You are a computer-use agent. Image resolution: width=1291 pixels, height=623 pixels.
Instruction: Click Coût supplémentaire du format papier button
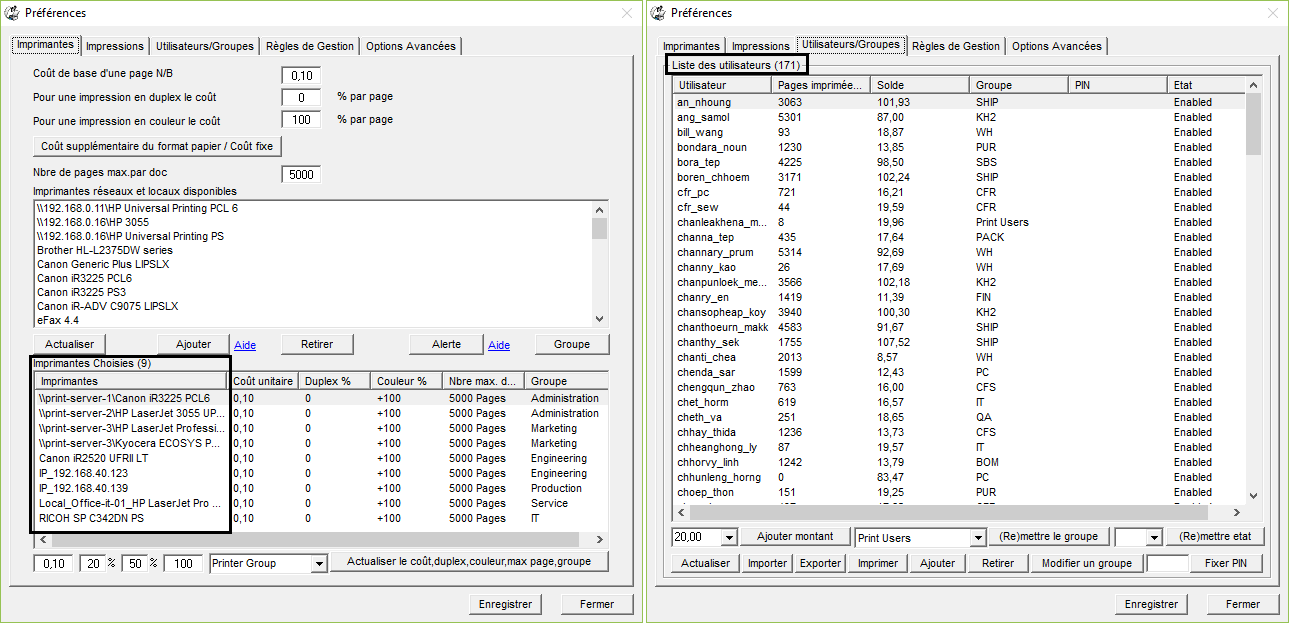[x=157, y=146]
